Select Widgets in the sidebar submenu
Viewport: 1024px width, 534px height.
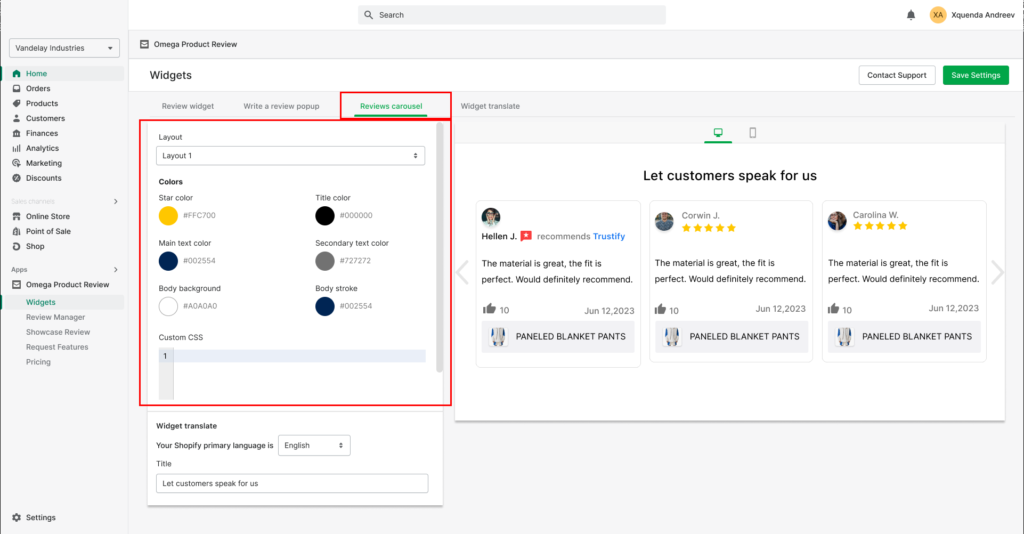40,302
